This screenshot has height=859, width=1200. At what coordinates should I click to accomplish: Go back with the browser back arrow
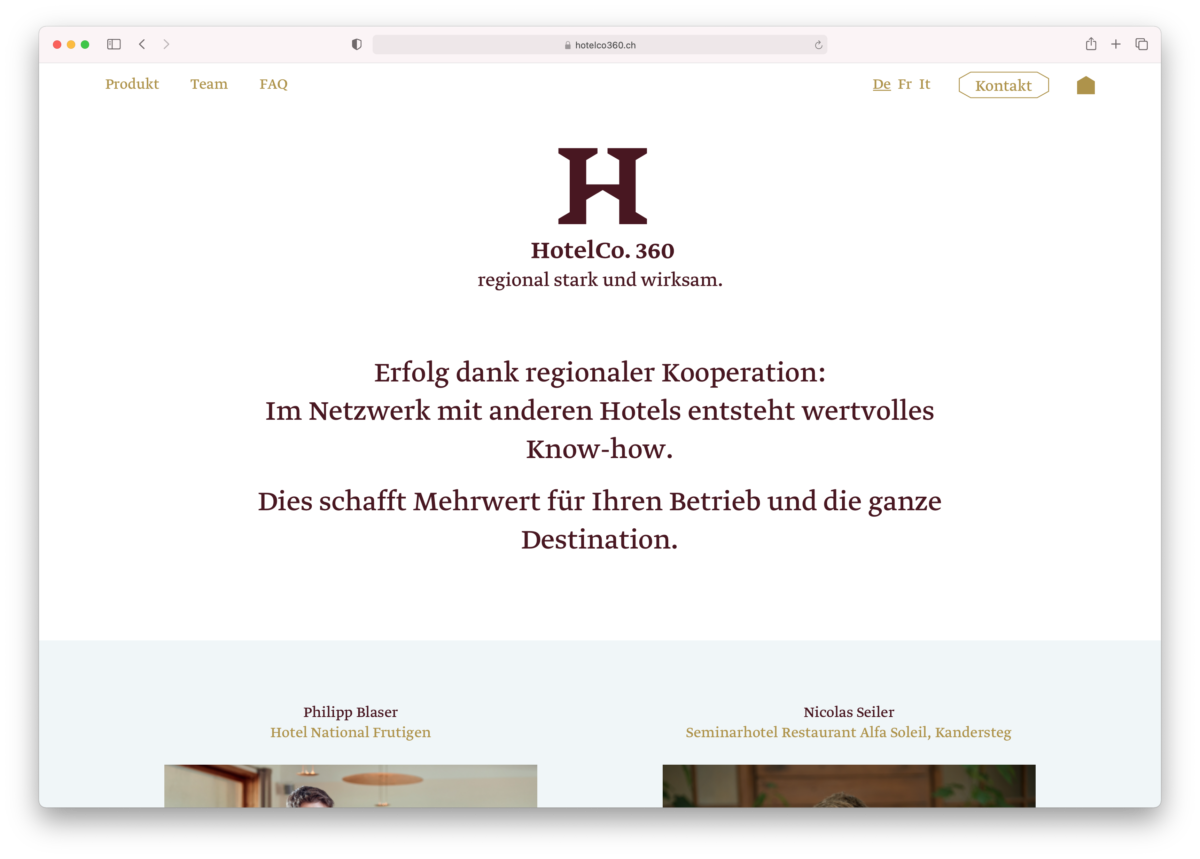pyautogui.click(x=142, y=44)
